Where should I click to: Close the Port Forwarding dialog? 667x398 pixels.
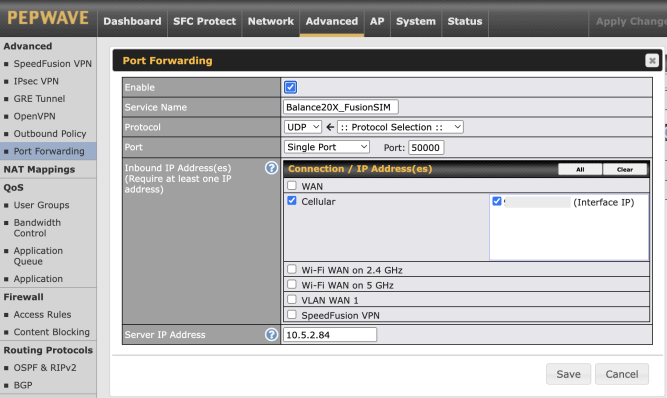(652, 60)
